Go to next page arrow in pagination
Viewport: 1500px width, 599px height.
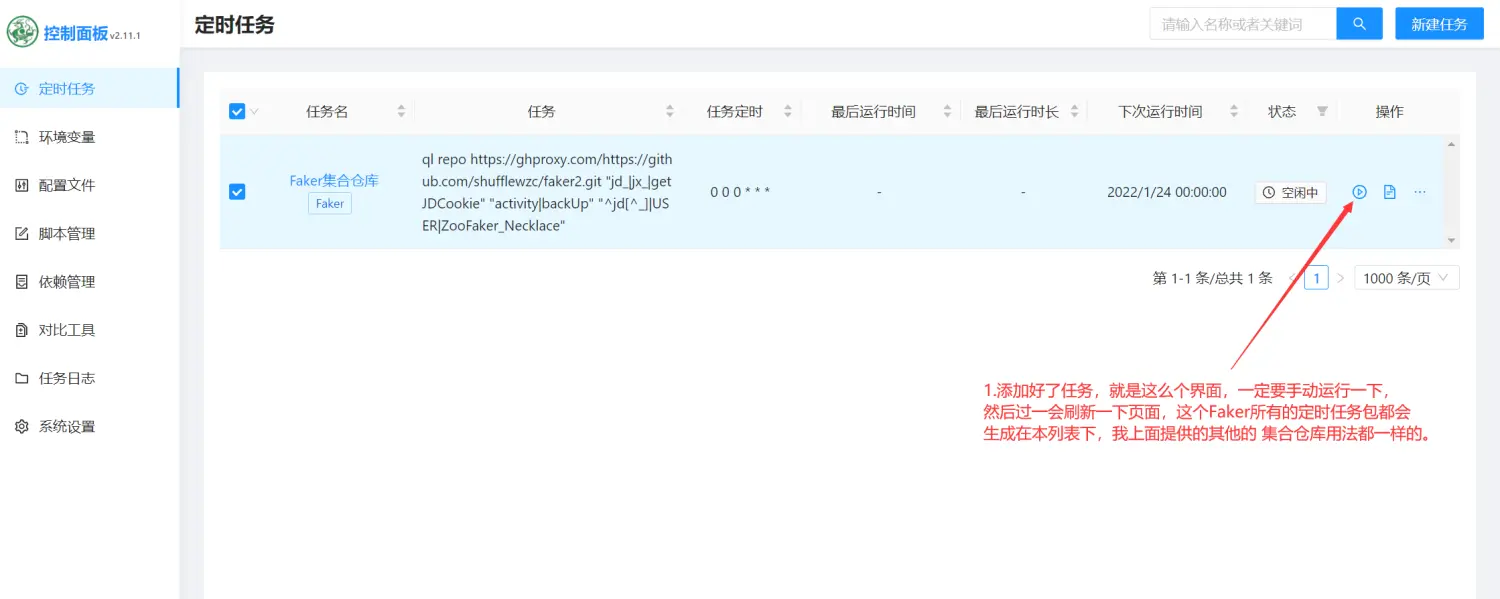tap(1341, 278)
